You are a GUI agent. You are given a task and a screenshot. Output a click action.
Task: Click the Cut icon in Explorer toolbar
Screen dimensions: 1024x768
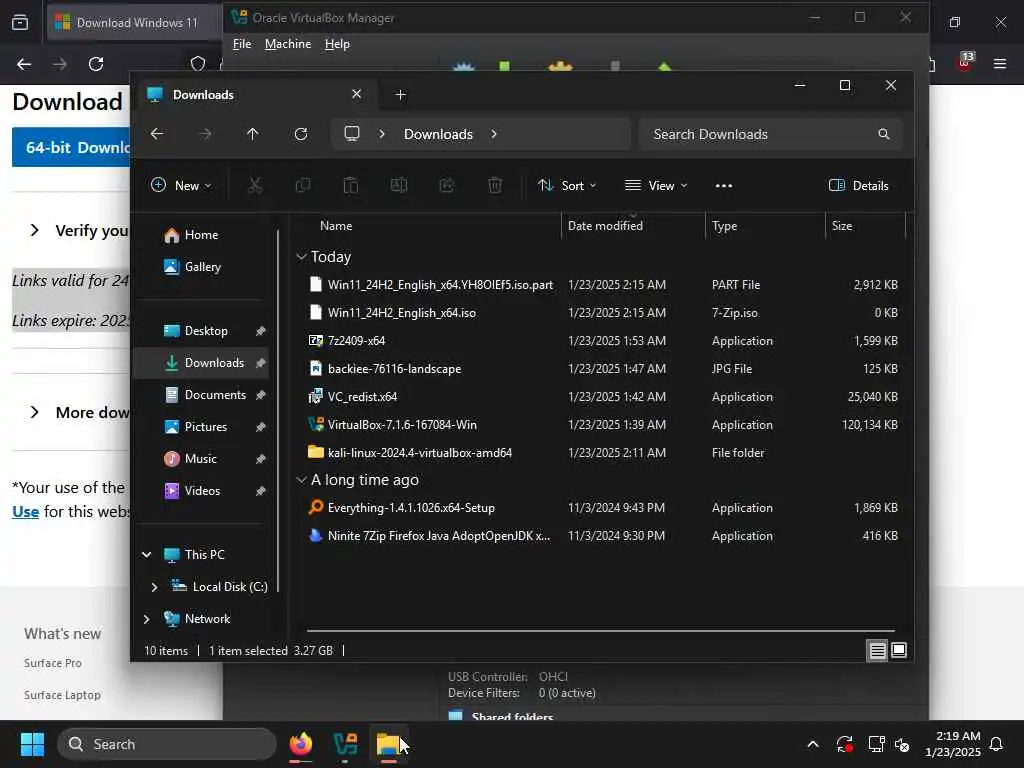255,185
